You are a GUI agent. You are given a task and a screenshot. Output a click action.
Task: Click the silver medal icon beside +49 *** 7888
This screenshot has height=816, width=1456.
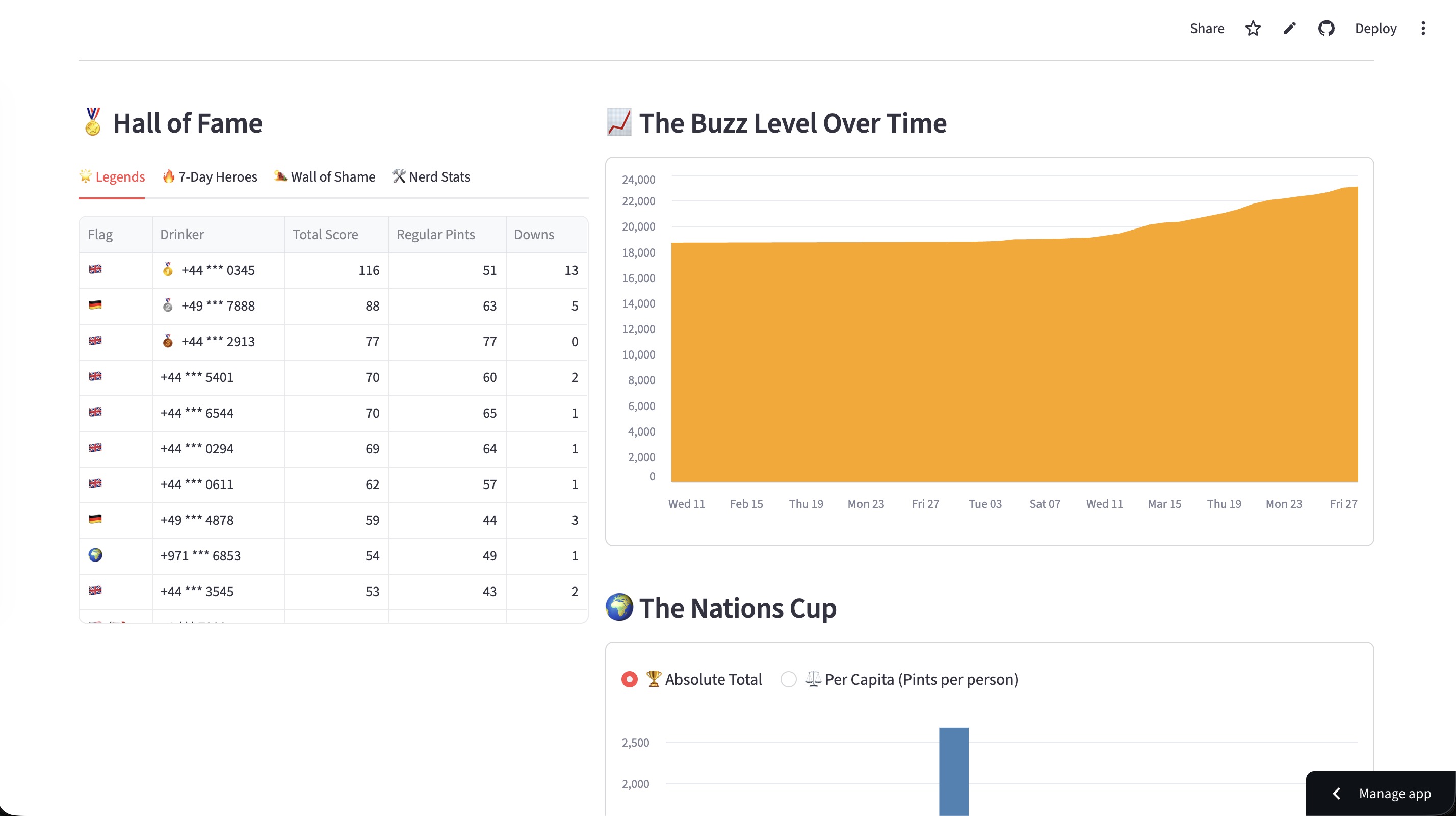(x=168, y=305)
